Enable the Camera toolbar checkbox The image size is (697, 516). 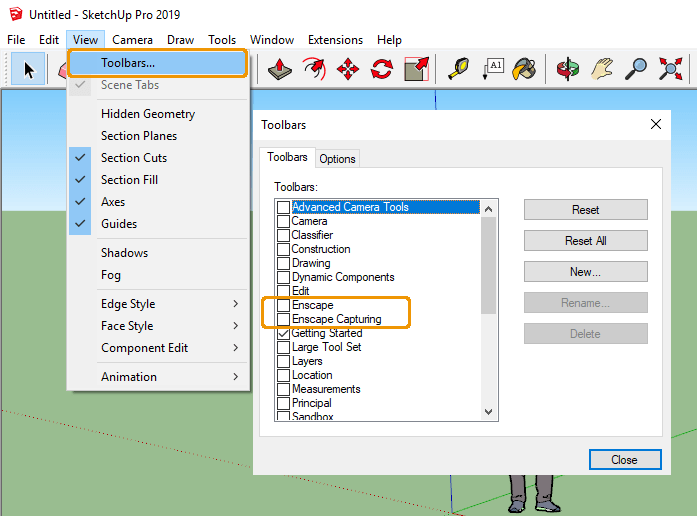tap(283, 221)
